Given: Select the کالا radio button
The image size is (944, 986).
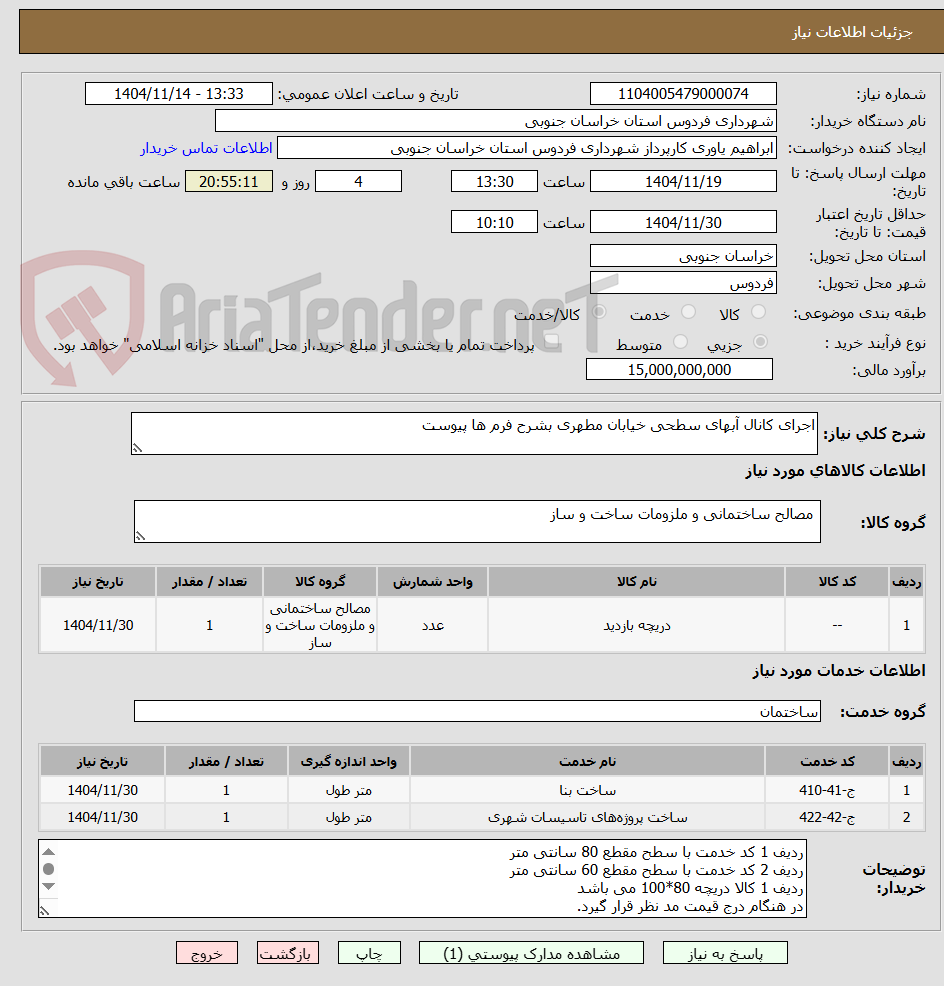Looking at the screenshot, I should click(759, 311).
